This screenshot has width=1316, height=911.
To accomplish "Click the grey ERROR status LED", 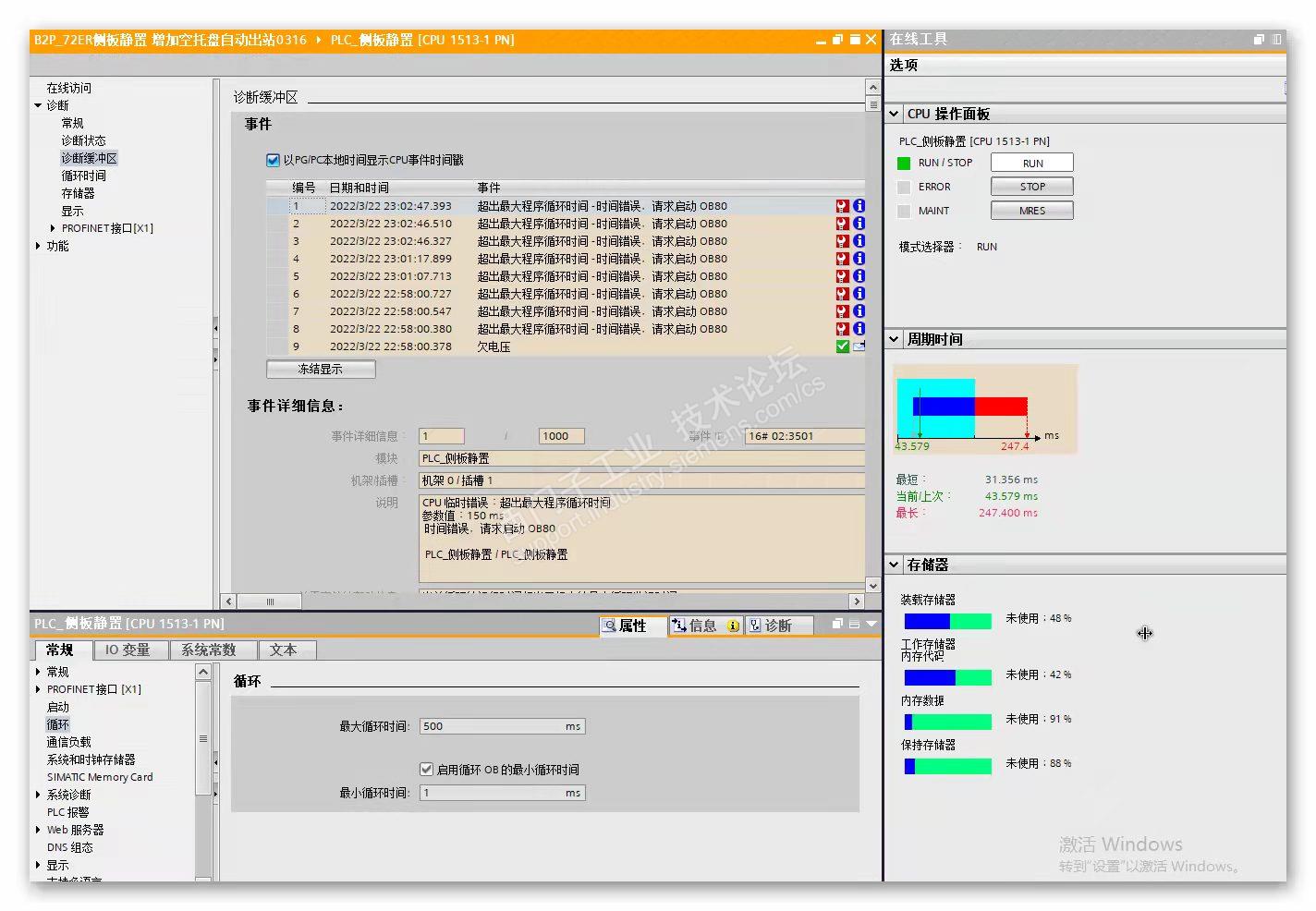I will (x=904, y=187).
